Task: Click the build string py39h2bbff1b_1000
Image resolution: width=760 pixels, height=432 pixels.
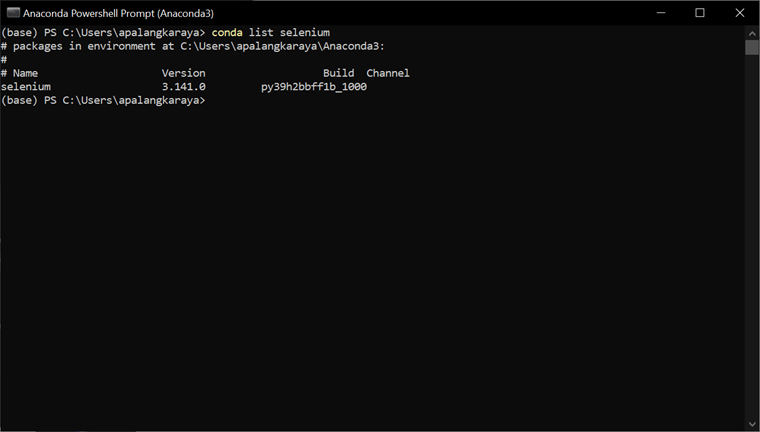Action: point(314,87)
